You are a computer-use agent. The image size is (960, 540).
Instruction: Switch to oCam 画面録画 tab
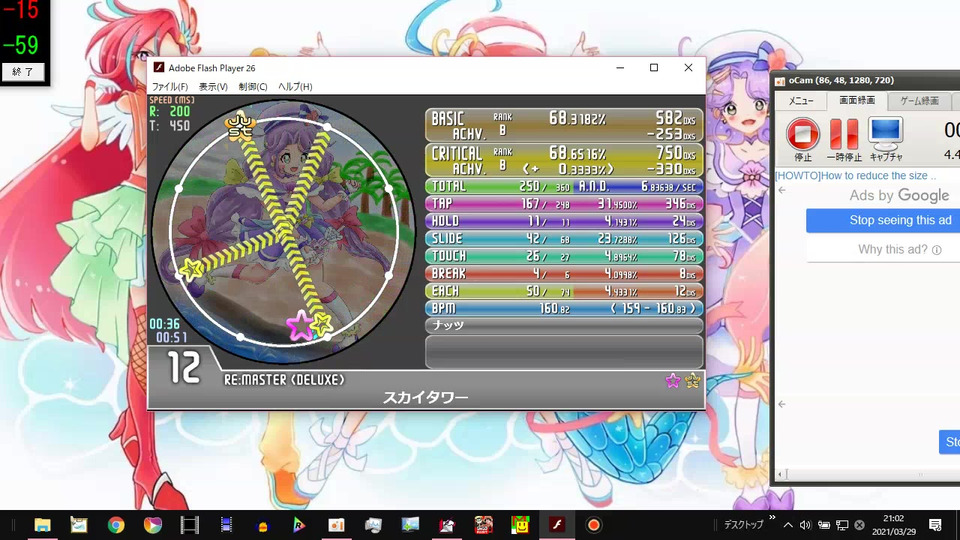(857, 100)
